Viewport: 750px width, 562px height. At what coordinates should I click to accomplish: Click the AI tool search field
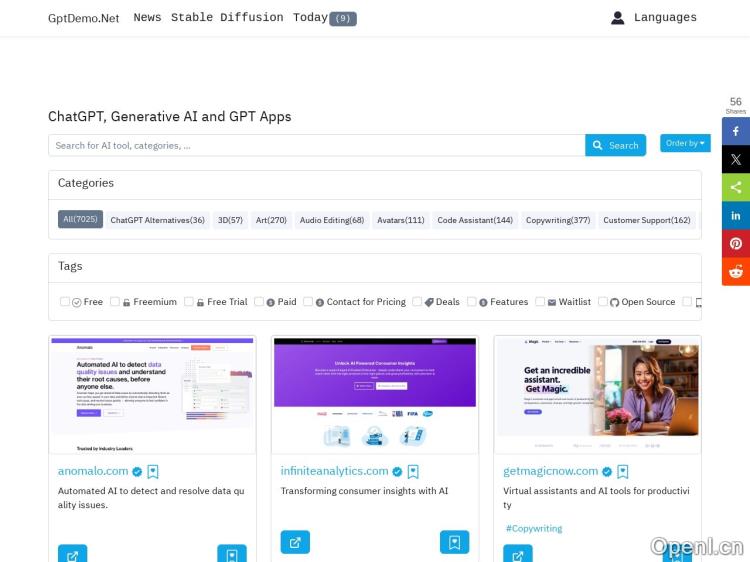316,146
